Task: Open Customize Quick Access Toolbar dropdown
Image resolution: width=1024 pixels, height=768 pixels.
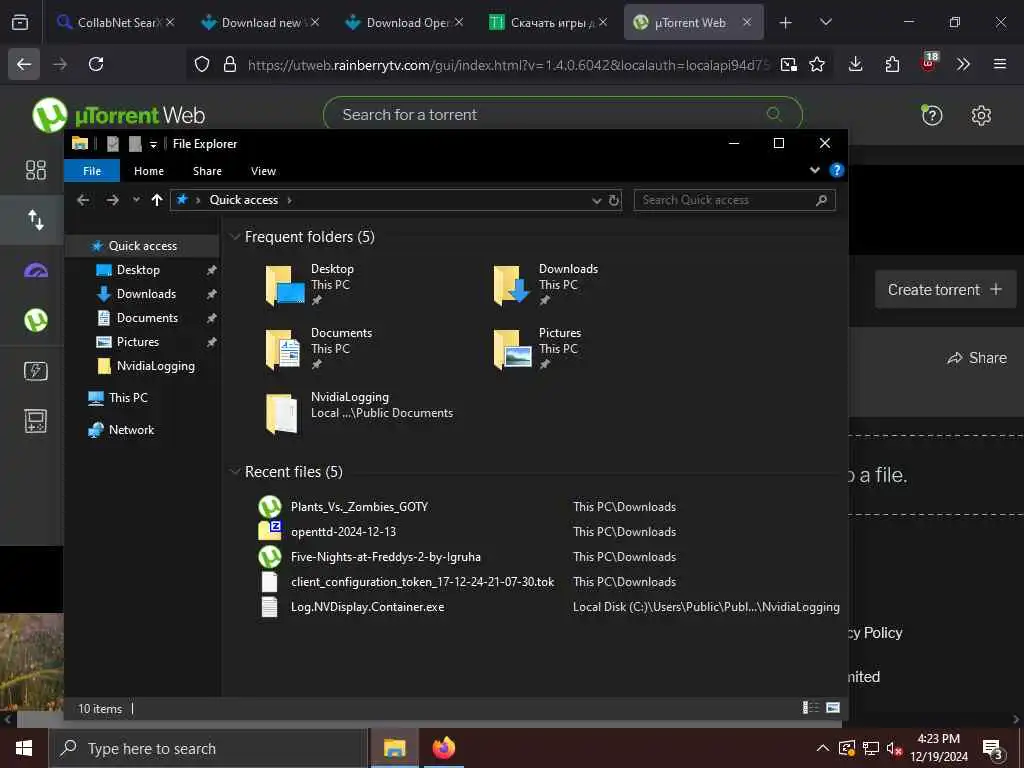Action: tap(153, 144)
